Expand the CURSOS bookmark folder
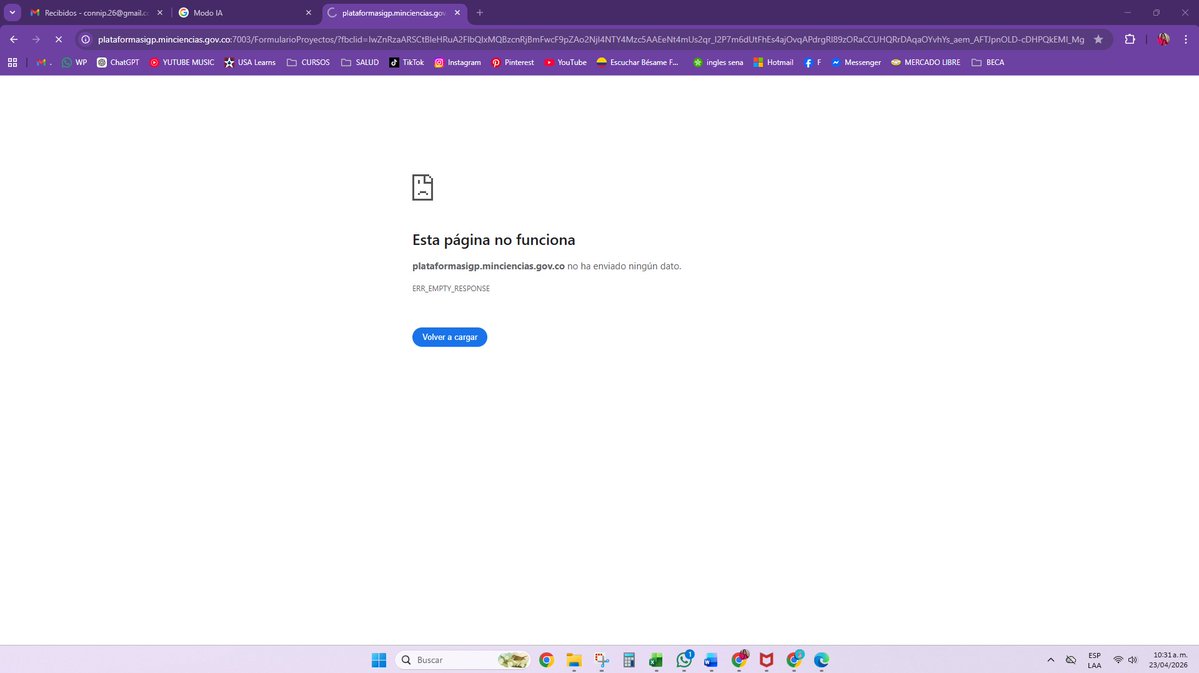This screenshot has height=673, width=1199. tap(308, 63)
